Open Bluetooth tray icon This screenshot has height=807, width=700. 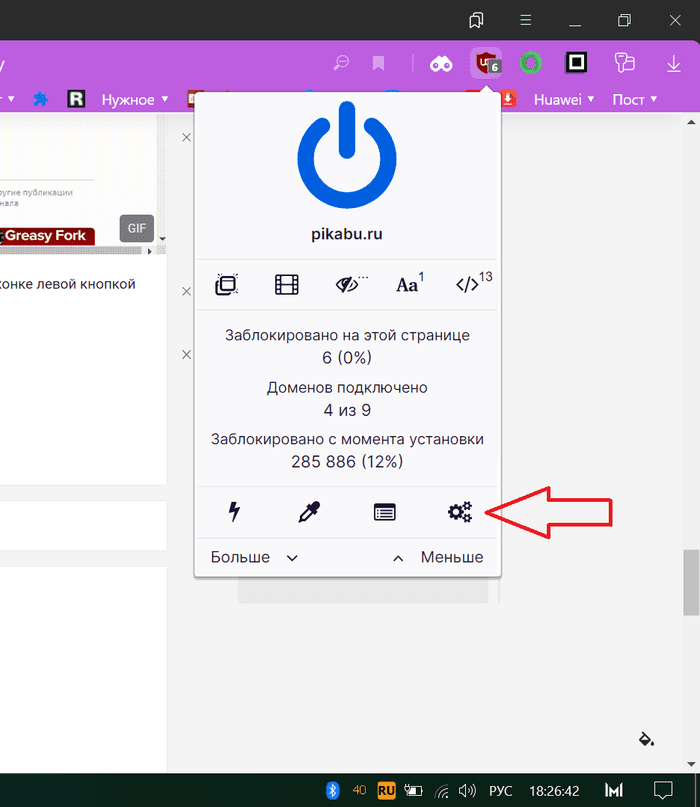point(333,790)
